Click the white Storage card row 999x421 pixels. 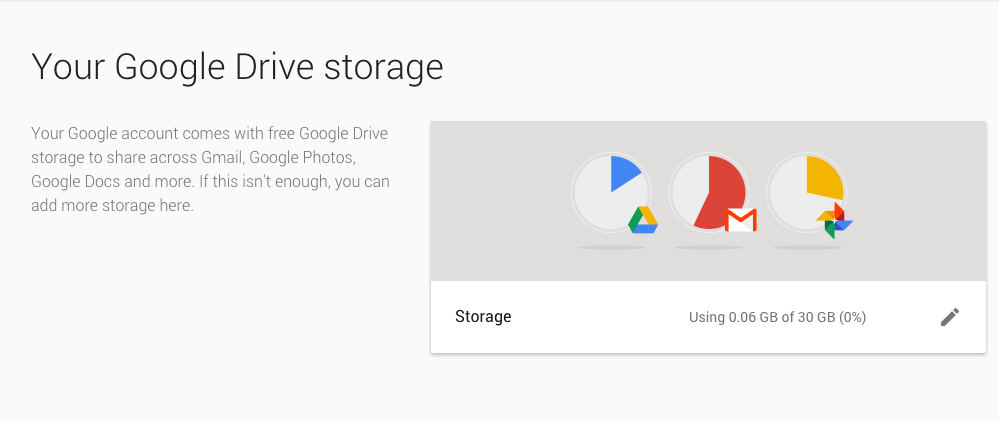point(708,317)
